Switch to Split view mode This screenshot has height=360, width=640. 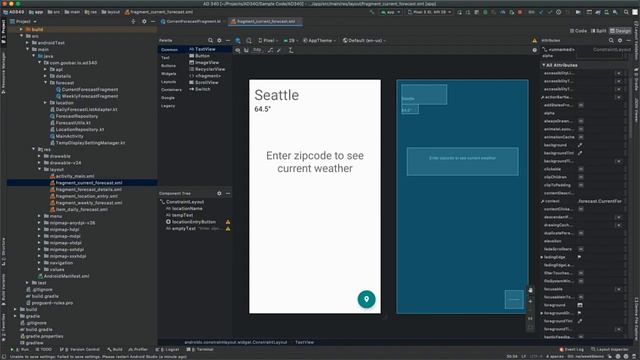point(598,31)
